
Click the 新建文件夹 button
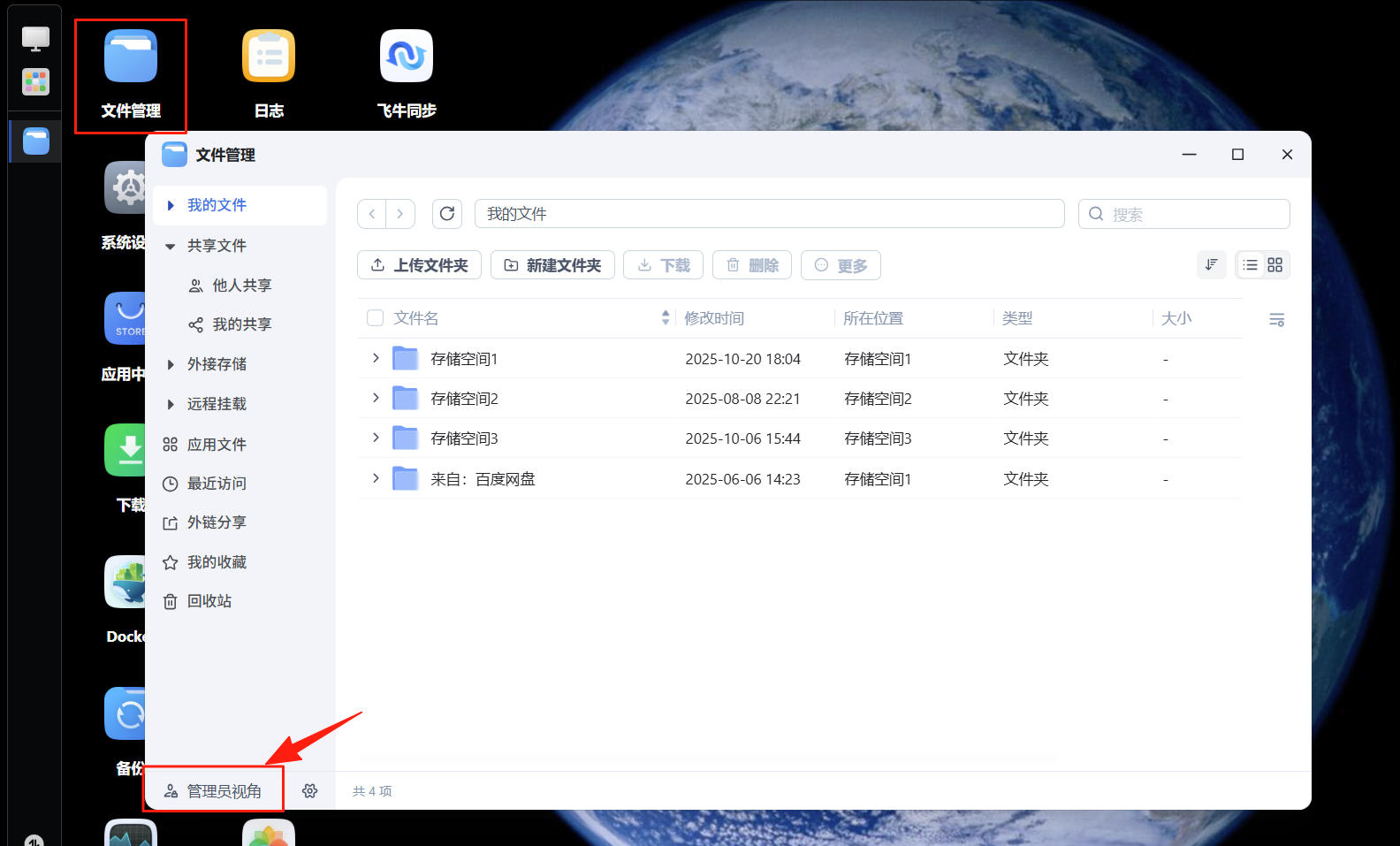[x=552, y=265]
